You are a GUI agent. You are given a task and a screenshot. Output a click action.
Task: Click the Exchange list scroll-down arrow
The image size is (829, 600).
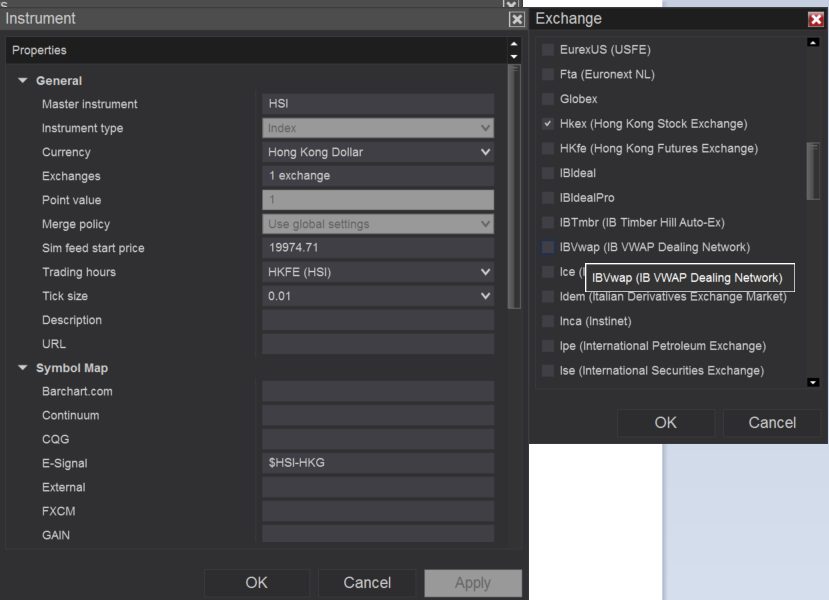click(x=813, y=382)
